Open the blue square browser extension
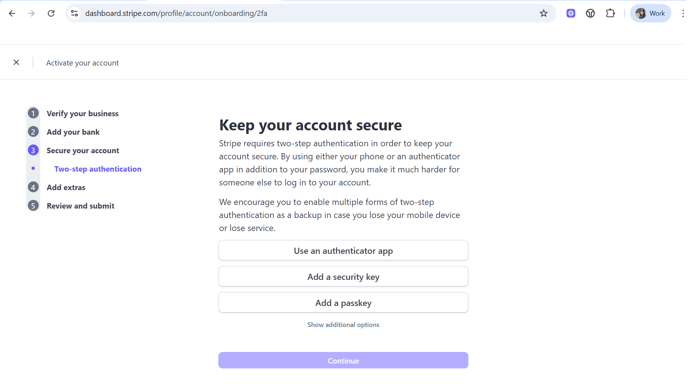688x386 pixels. coord(571,13)
